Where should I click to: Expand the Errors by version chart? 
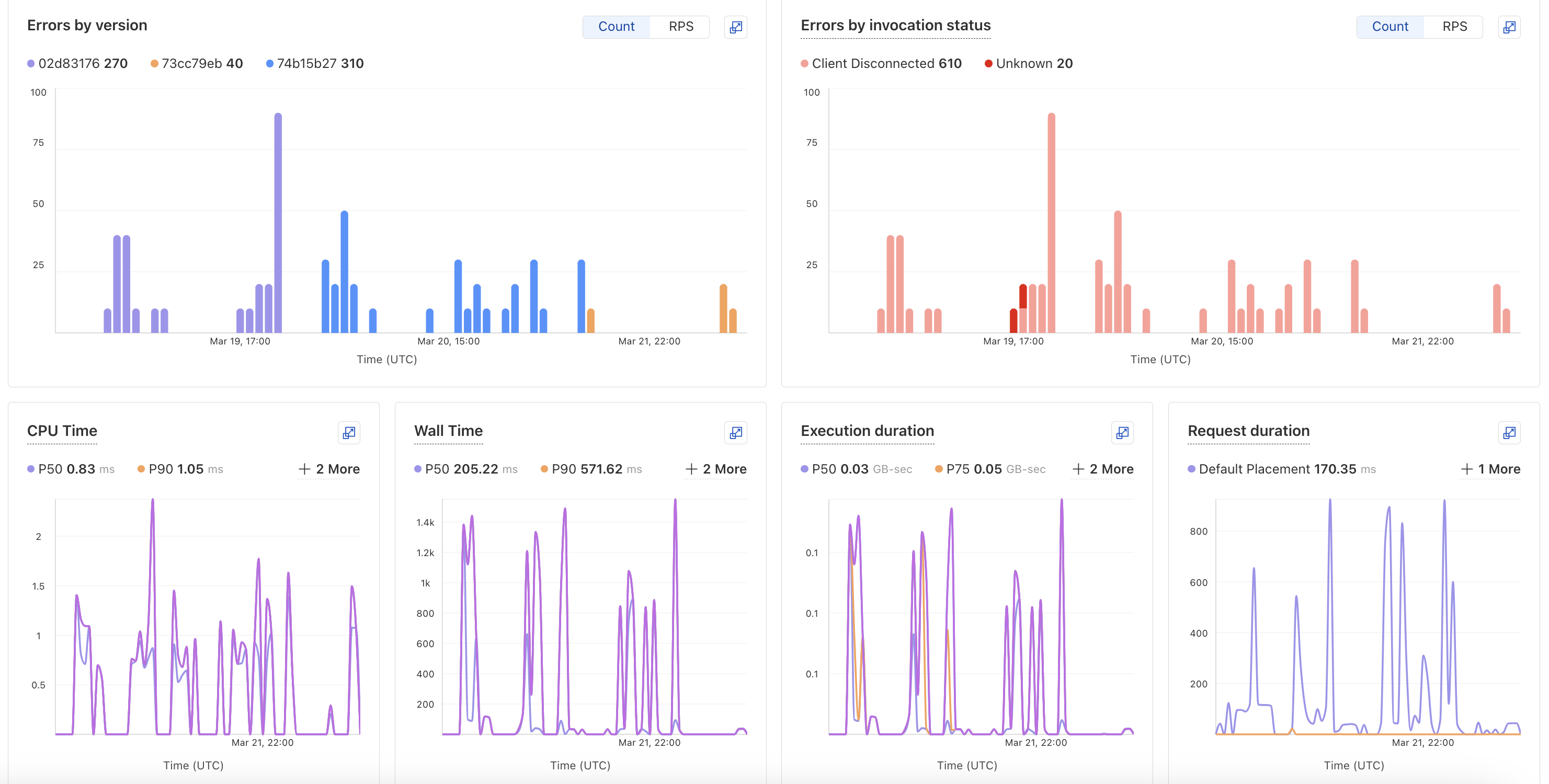tap(735, 27)
